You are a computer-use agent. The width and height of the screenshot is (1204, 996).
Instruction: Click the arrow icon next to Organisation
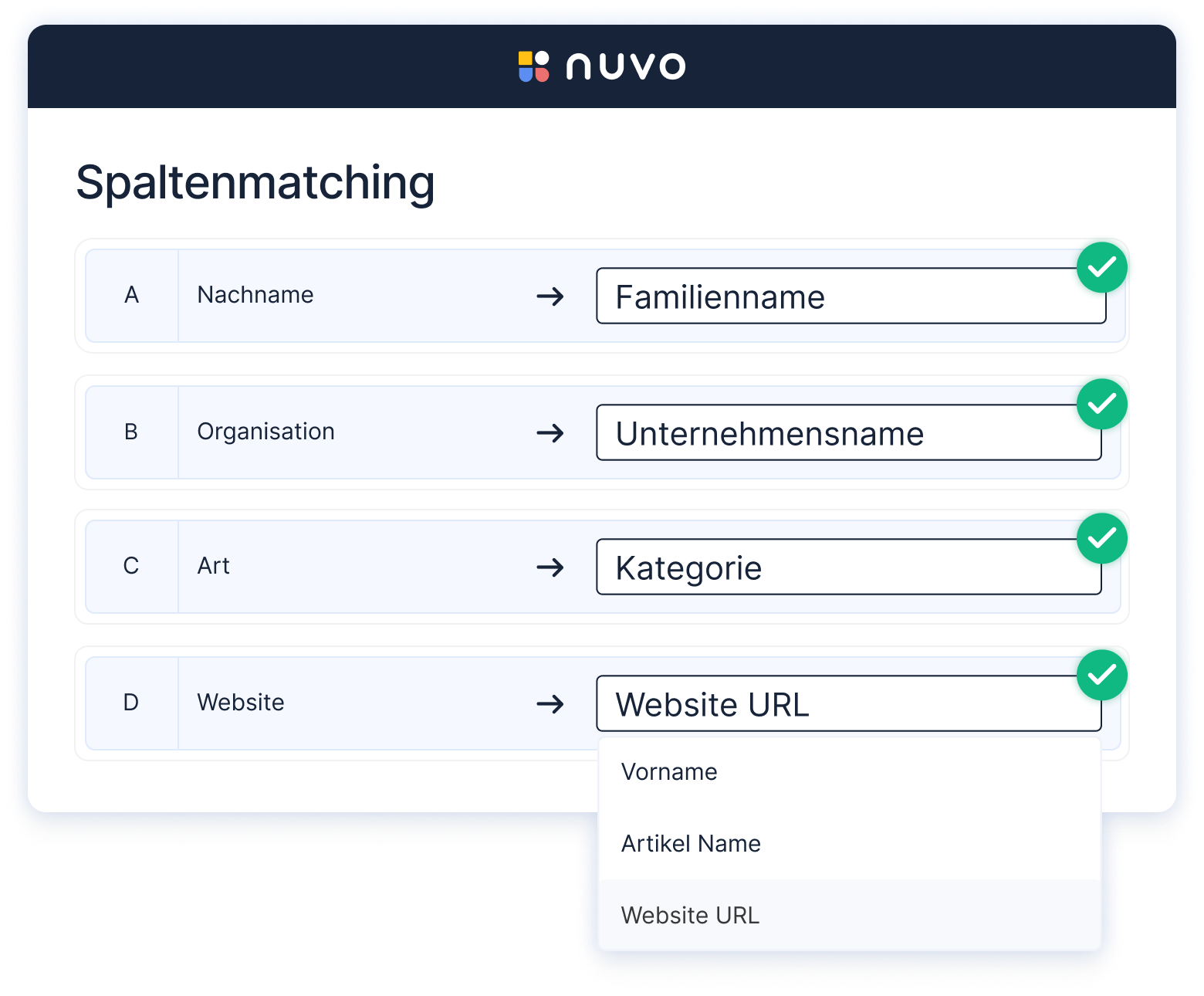tap(550, 433)
